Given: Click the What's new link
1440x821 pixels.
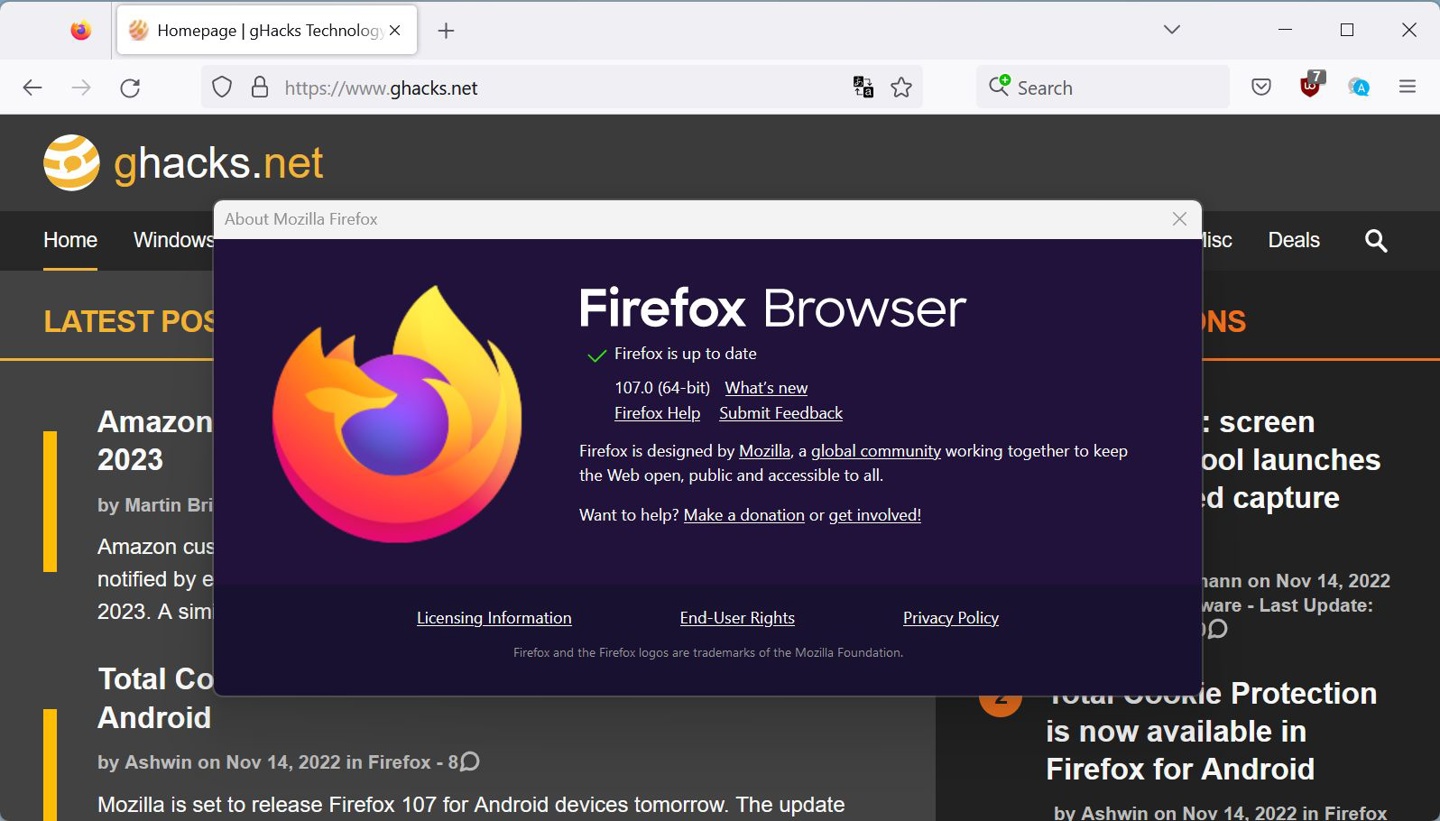Looking at the screenshot, I should click(765, 388).
